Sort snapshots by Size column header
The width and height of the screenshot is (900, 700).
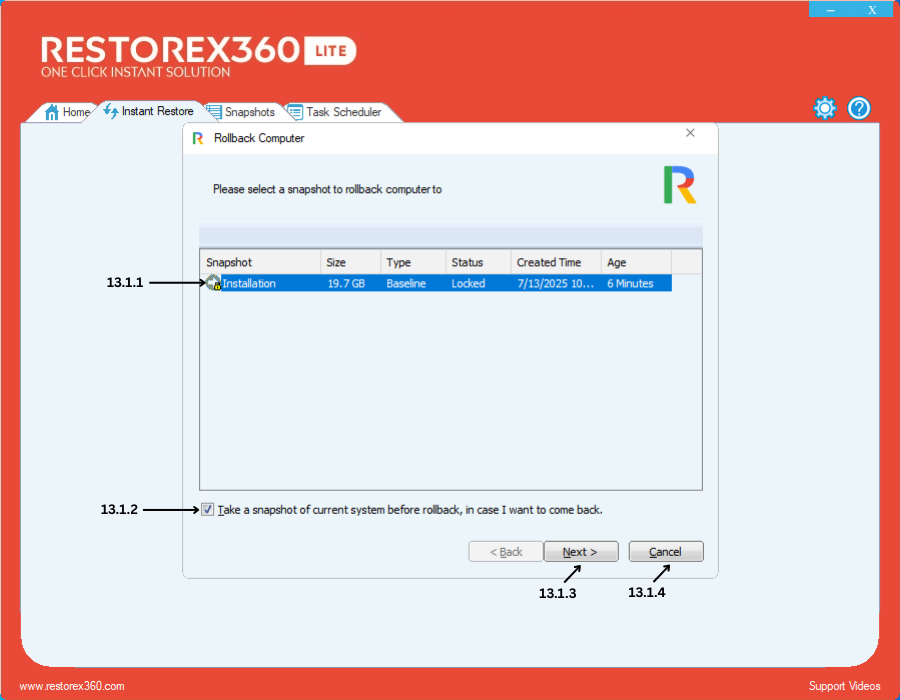350,262
